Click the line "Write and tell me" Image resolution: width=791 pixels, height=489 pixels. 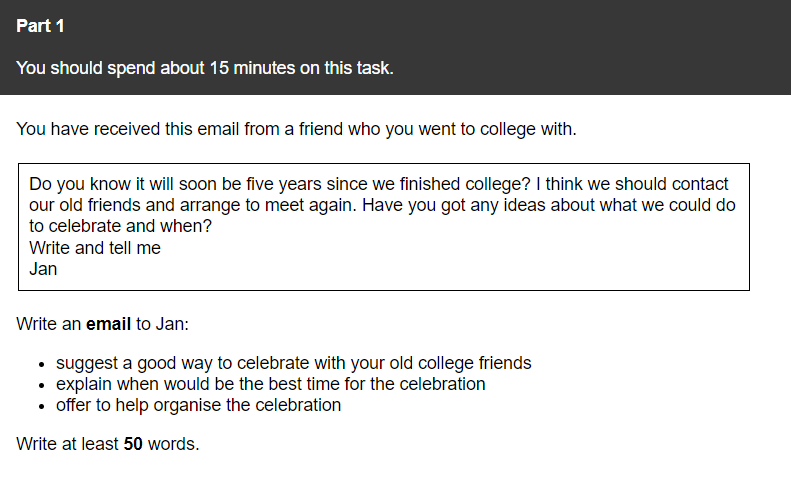coord(95,247)
